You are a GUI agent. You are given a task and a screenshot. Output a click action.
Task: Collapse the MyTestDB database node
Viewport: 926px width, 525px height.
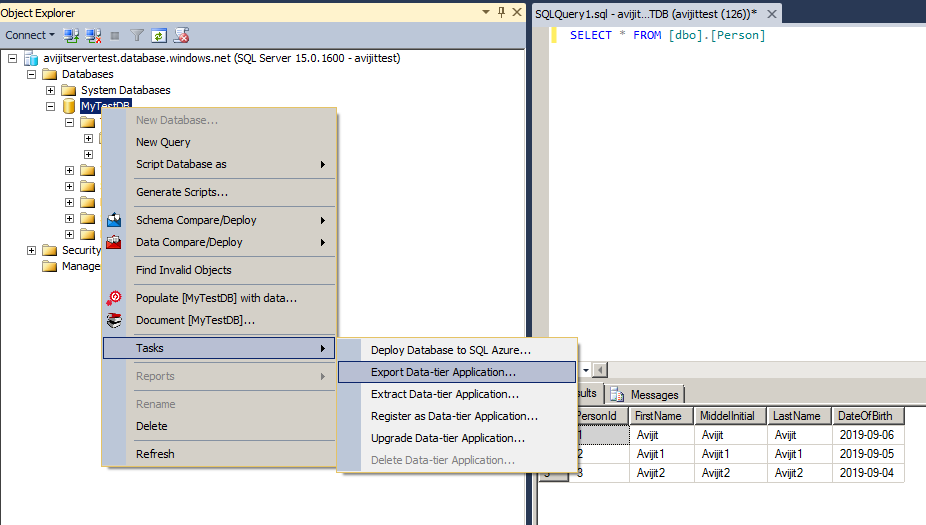pos(50,106)
